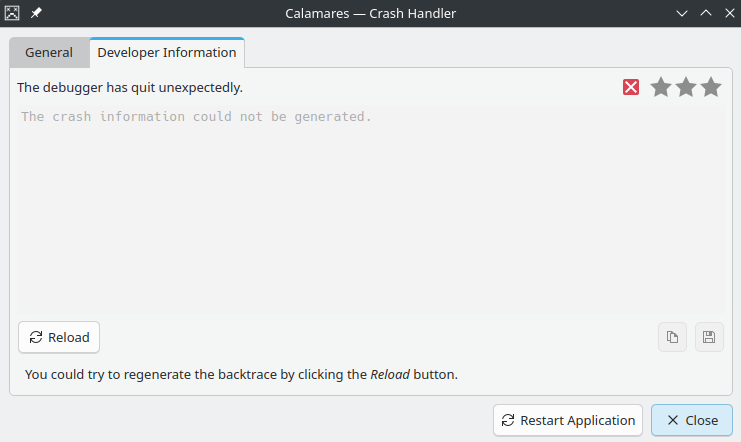Click the save backtrace to file icon
The width and height of the screenshot is (741, 442).
click(709, 337)
